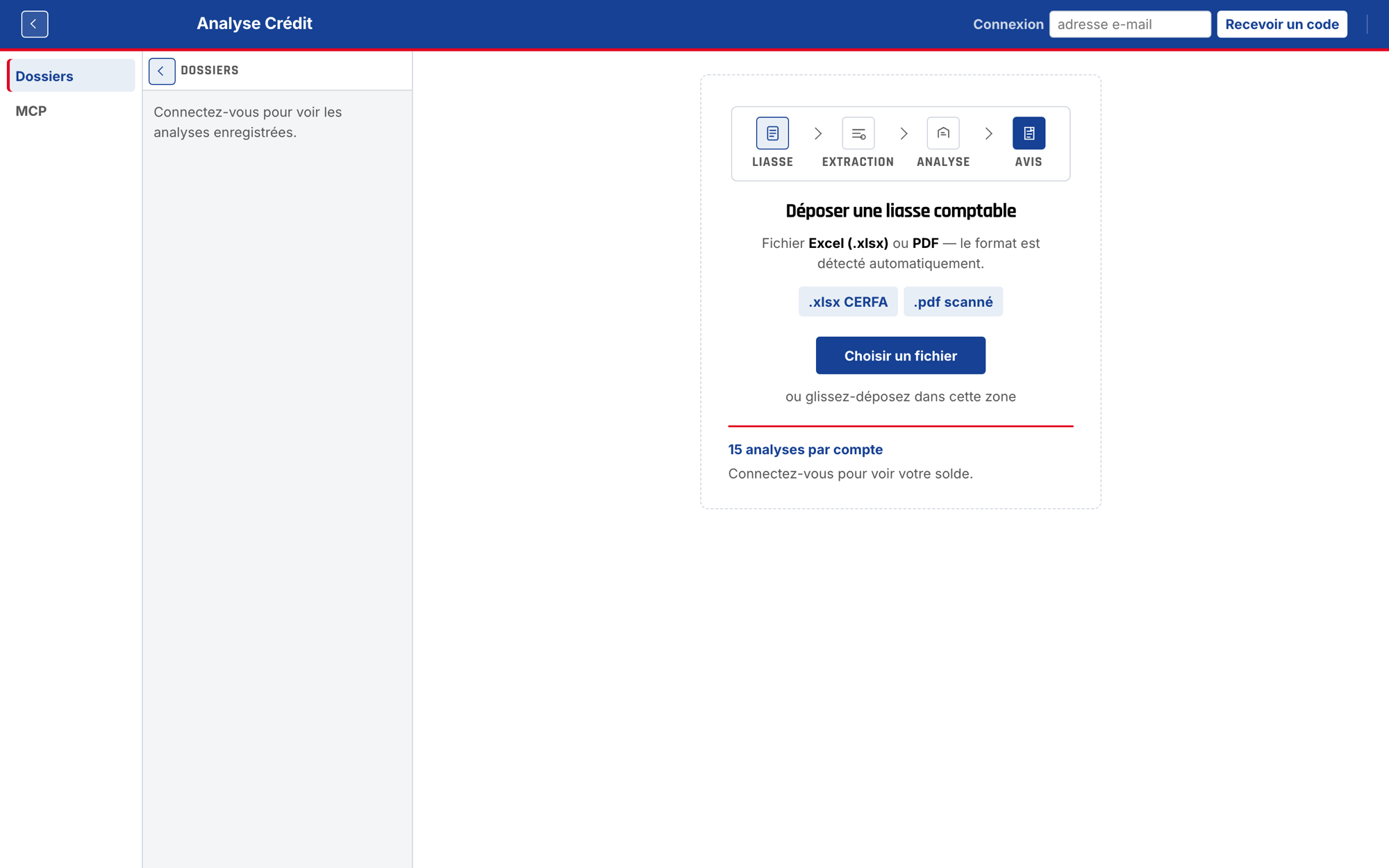Viewport: 1389px width, 868px height.
Task: Click the Recevoir un code button
Action: pos(1281,24)
